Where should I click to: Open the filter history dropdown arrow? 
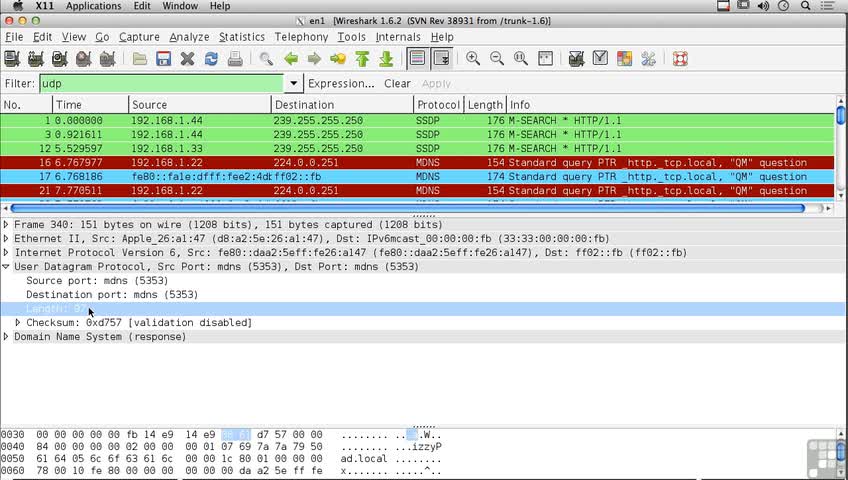coord(293,83)
